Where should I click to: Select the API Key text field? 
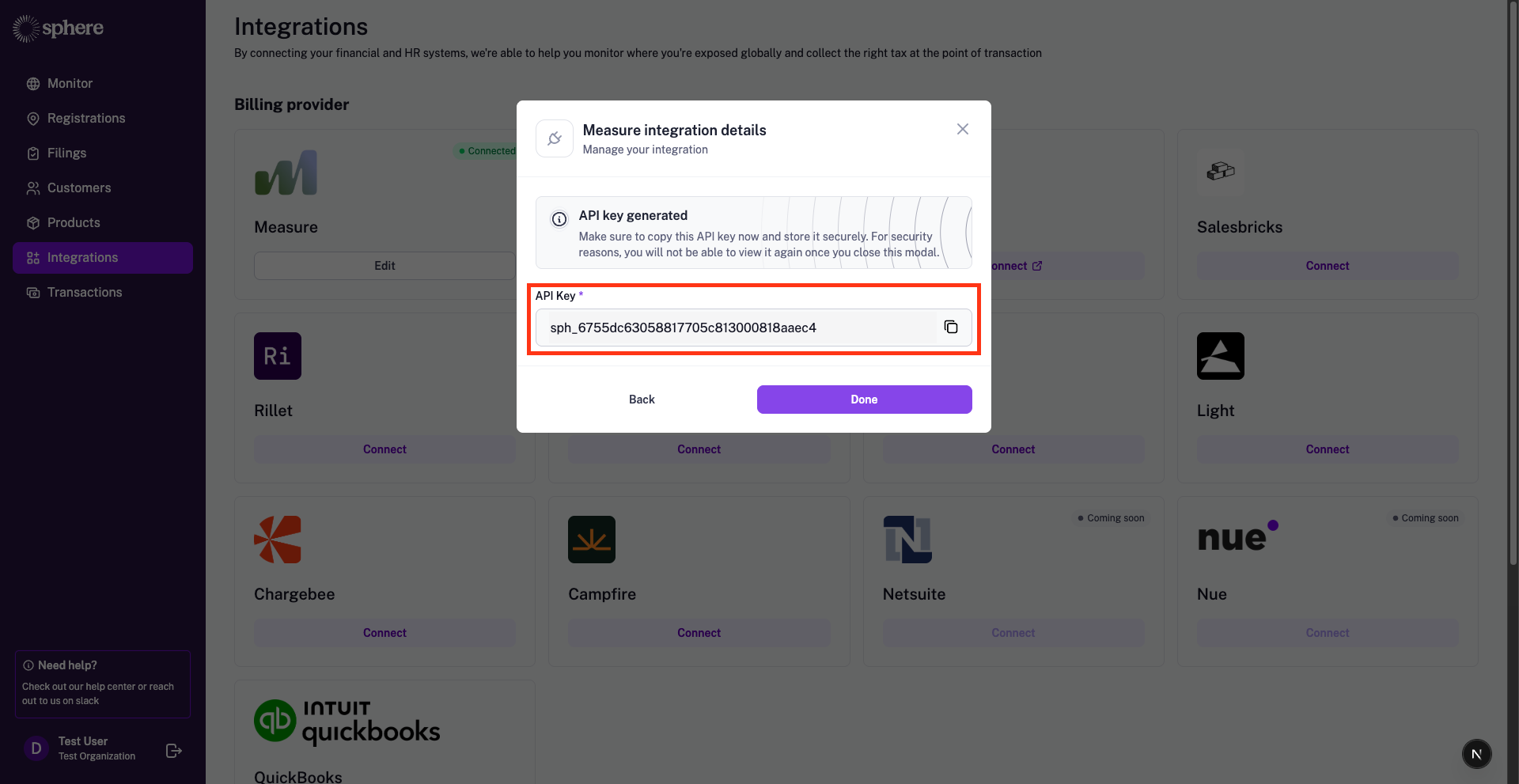(740, 328)
